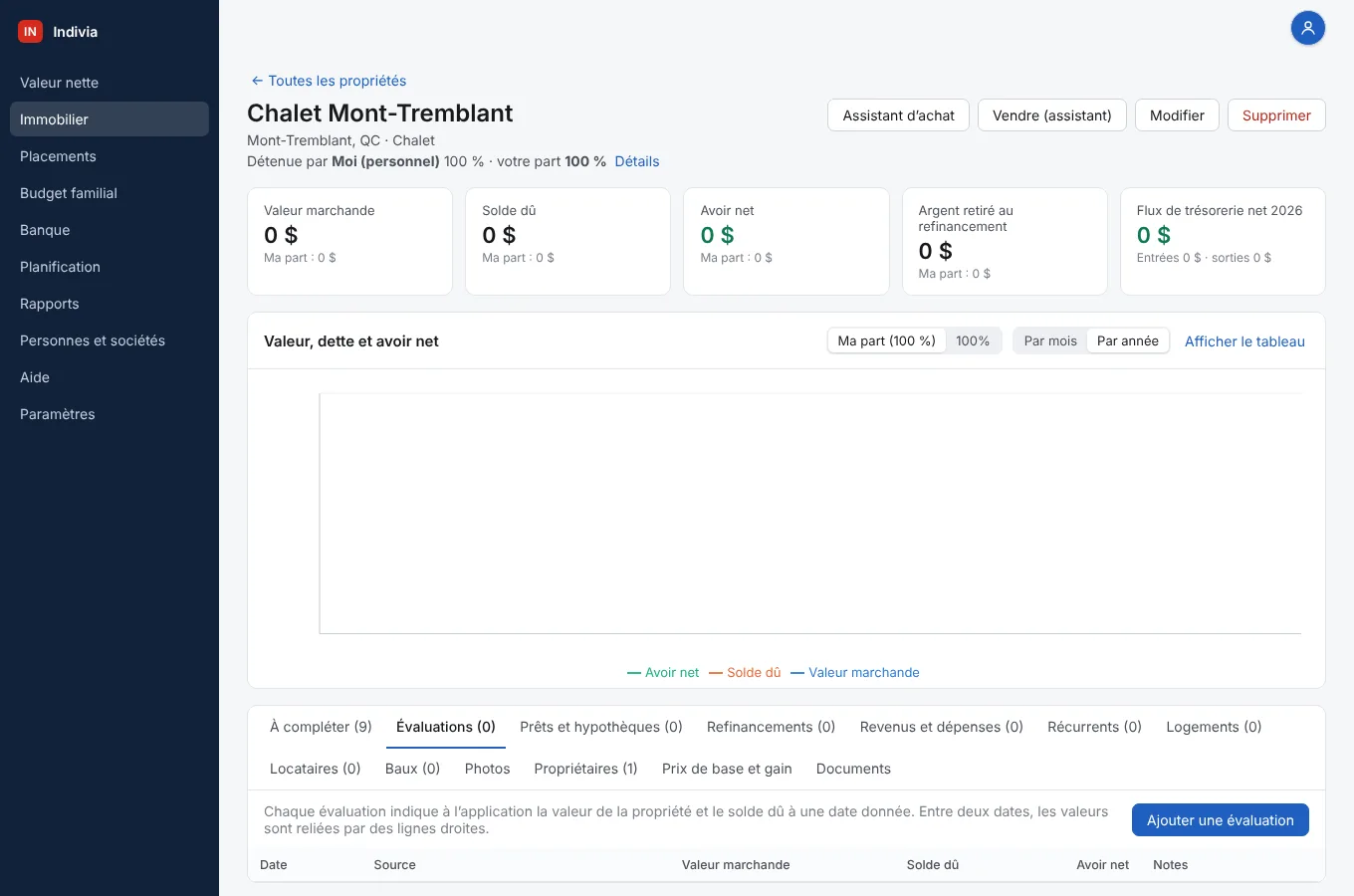Click Ajouter une évaluation button
The height and width of the screenshot is (896, 1354).
(x=1220, y=820)
